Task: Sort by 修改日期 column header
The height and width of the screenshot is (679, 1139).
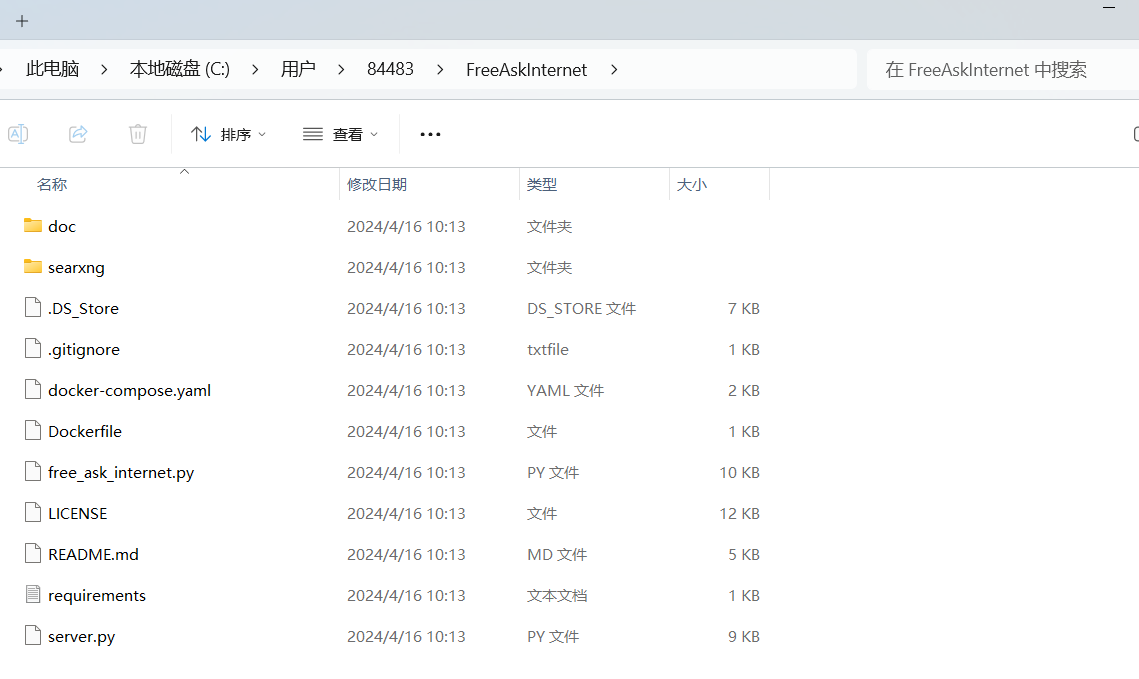Action: click(377, 185)
